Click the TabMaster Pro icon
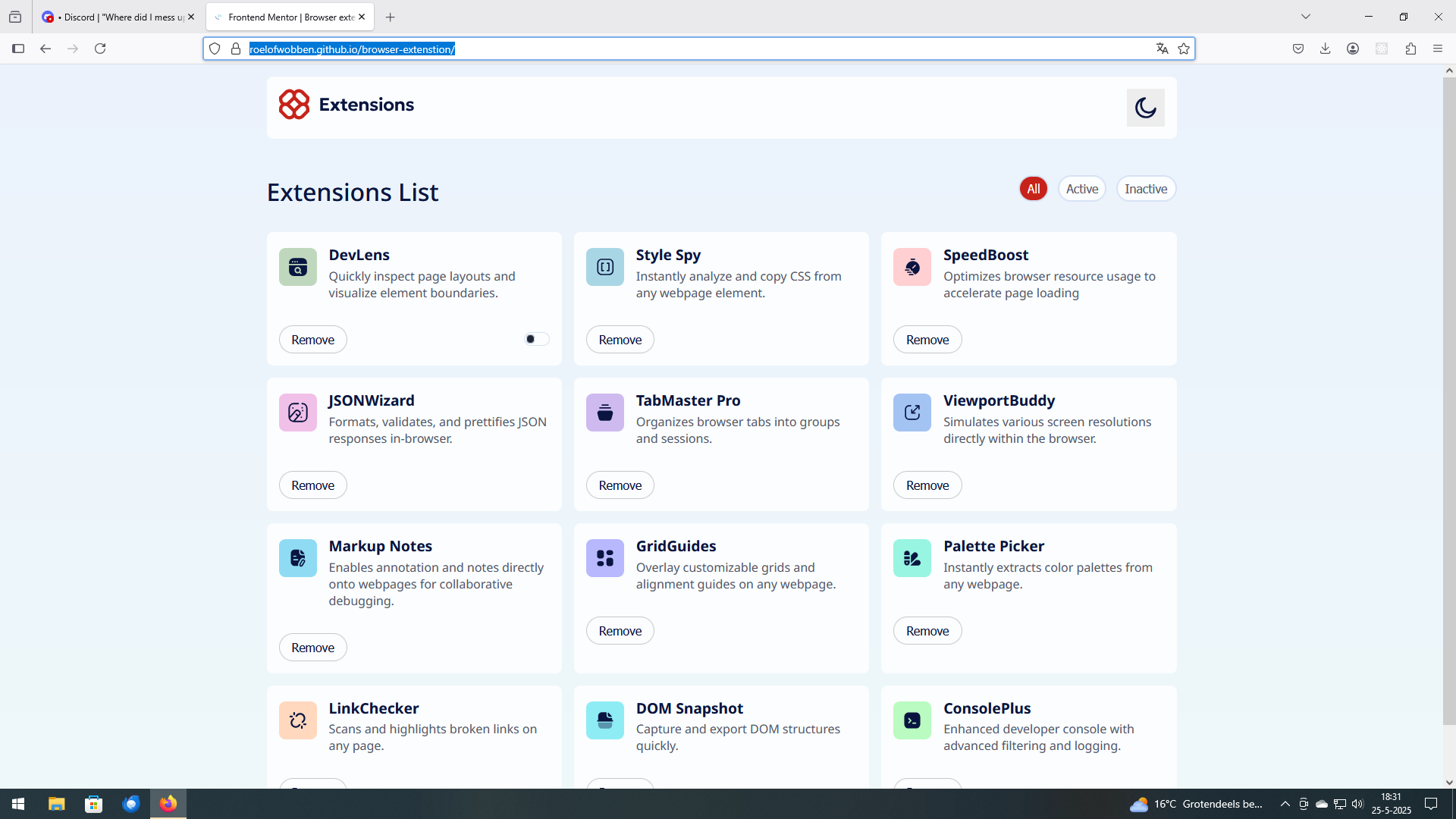Viewport: 1456px width, 819px height. point(604,413)
